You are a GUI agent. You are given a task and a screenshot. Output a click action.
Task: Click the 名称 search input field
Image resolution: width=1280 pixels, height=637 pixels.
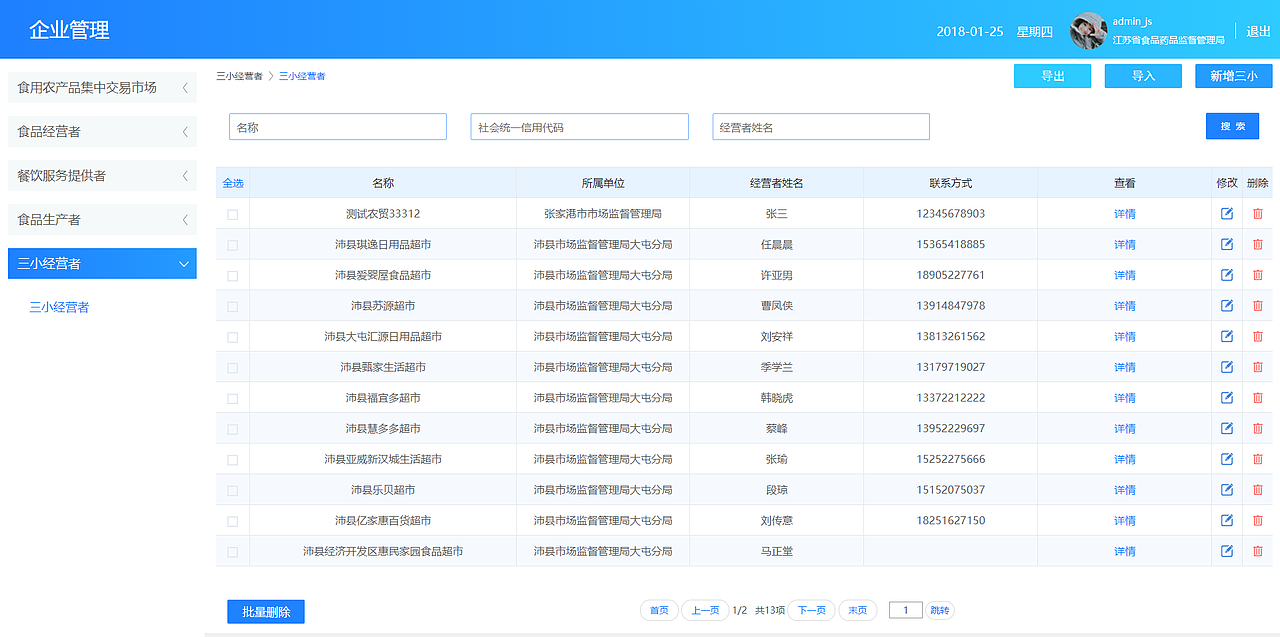point(337,126)
